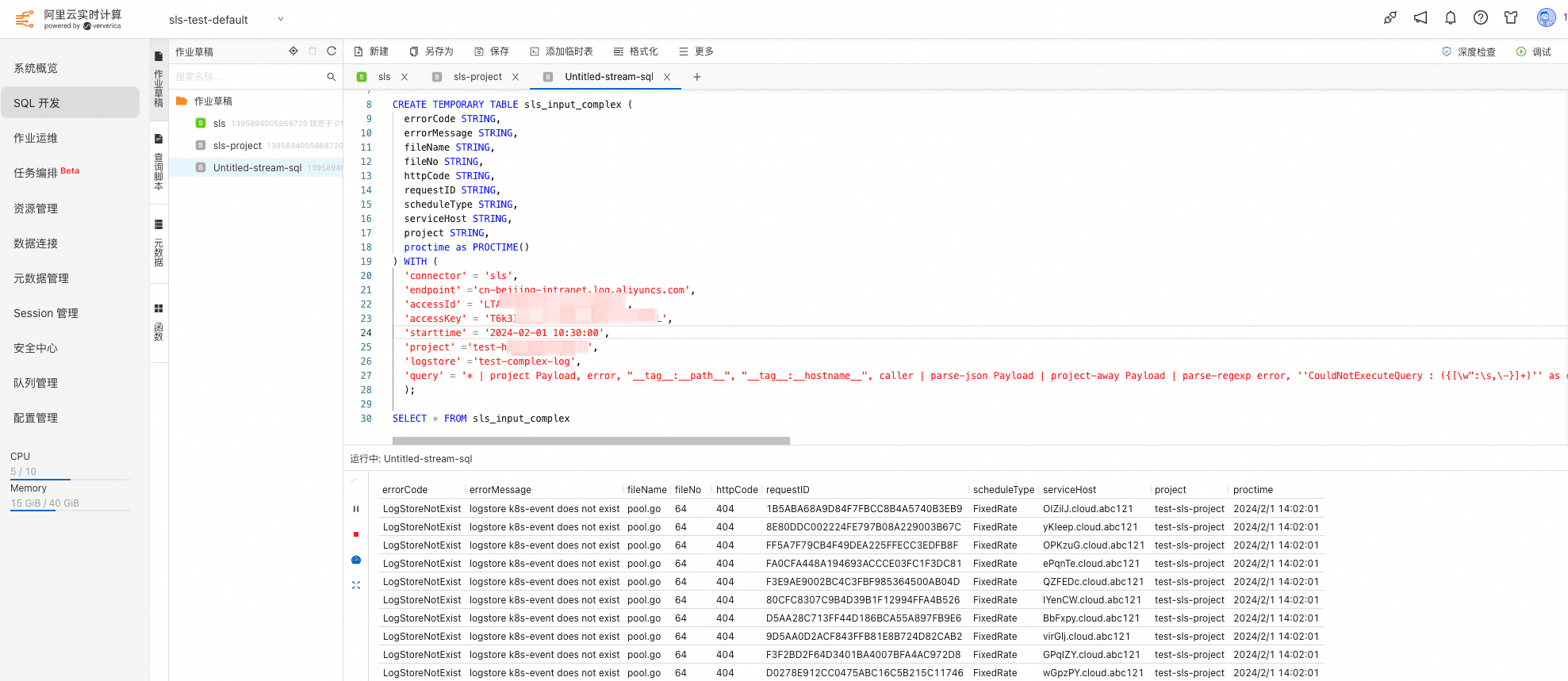
Task: Click the editor horizontal scrollbar
Action: [591, 441]
